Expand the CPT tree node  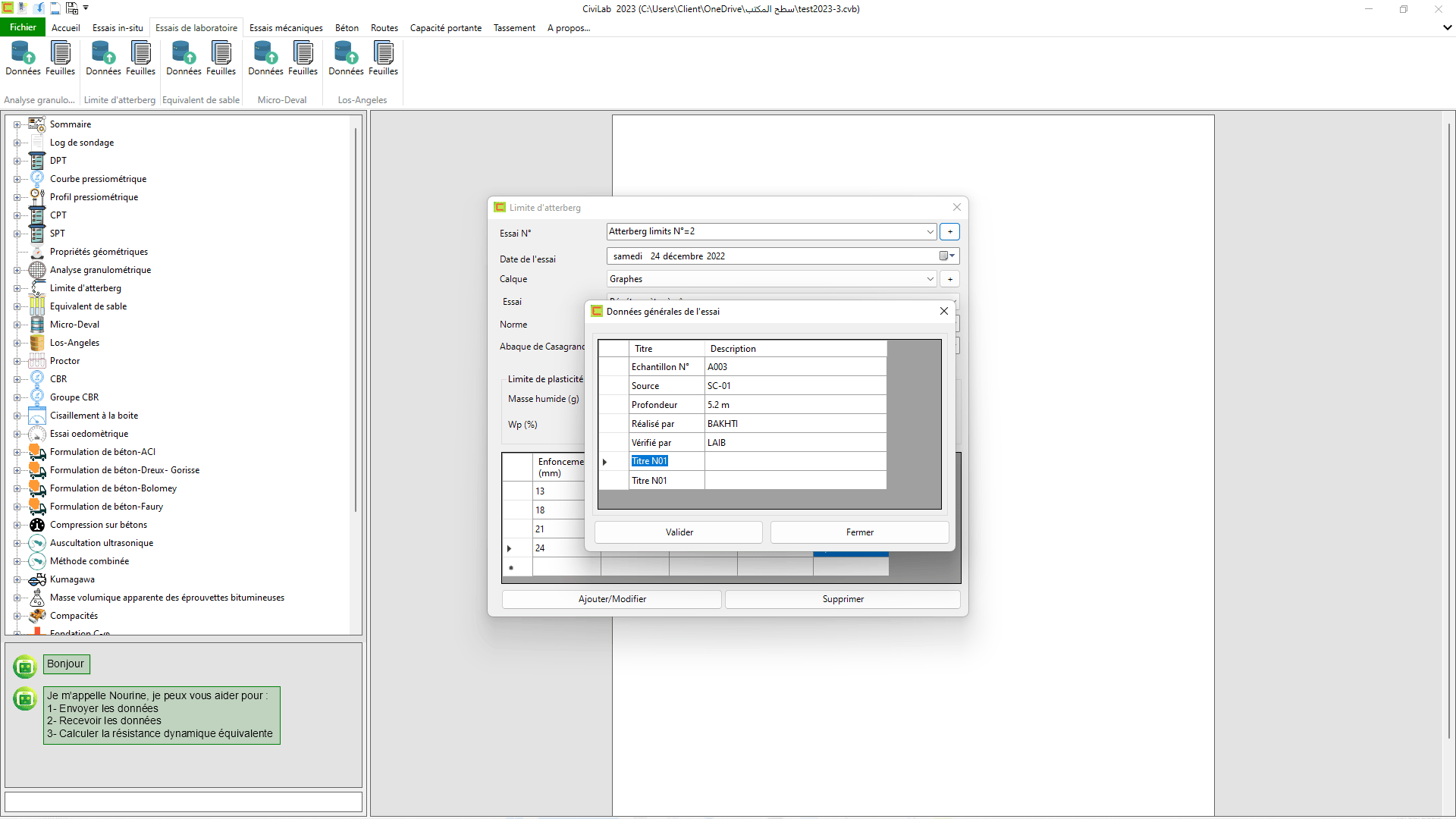point(17,215)
